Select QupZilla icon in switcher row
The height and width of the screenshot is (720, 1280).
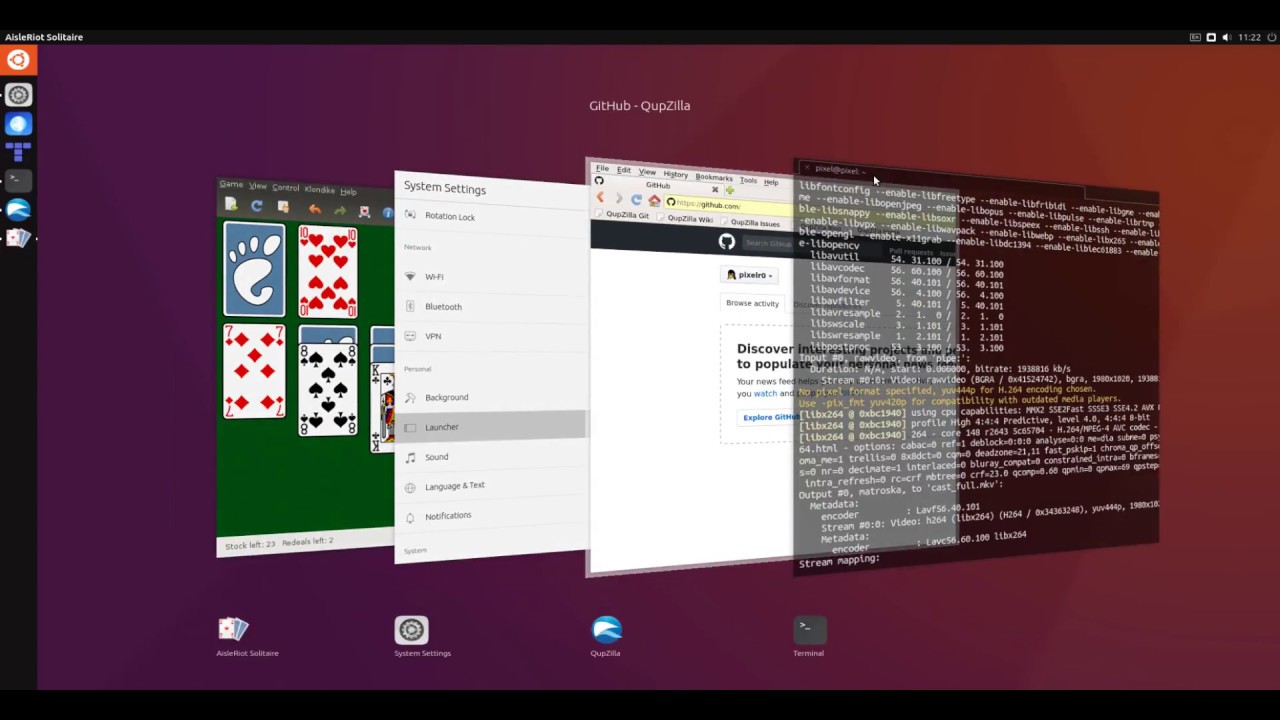pos(607,629)
